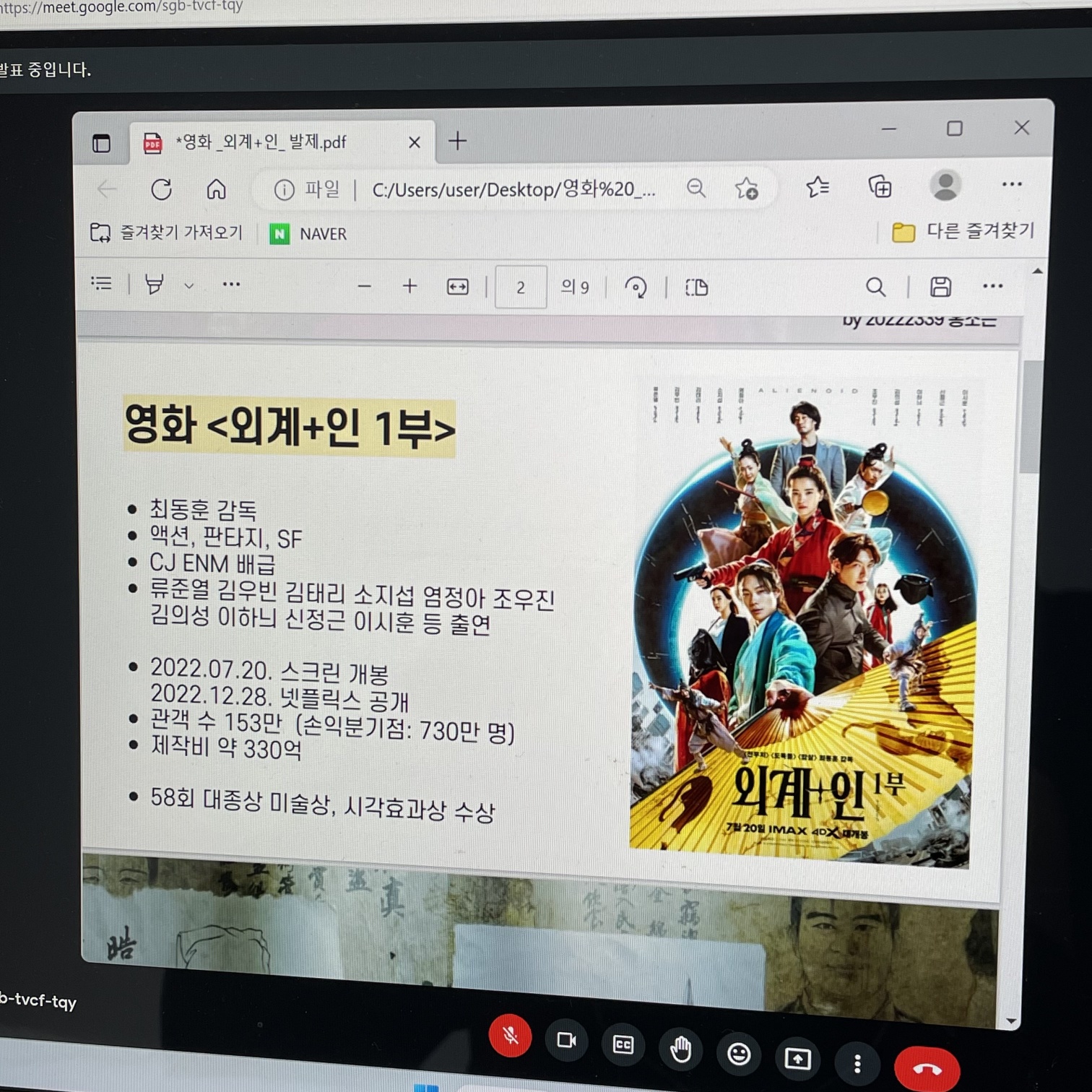Save the PDF file

coord(940,287)
